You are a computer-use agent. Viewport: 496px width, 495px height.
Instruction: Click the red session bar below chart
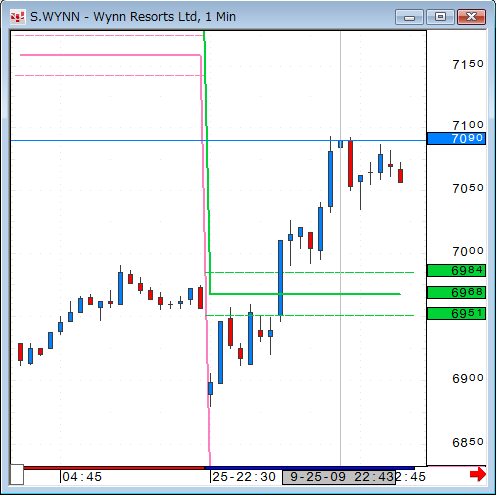click(x=114, y=468)
